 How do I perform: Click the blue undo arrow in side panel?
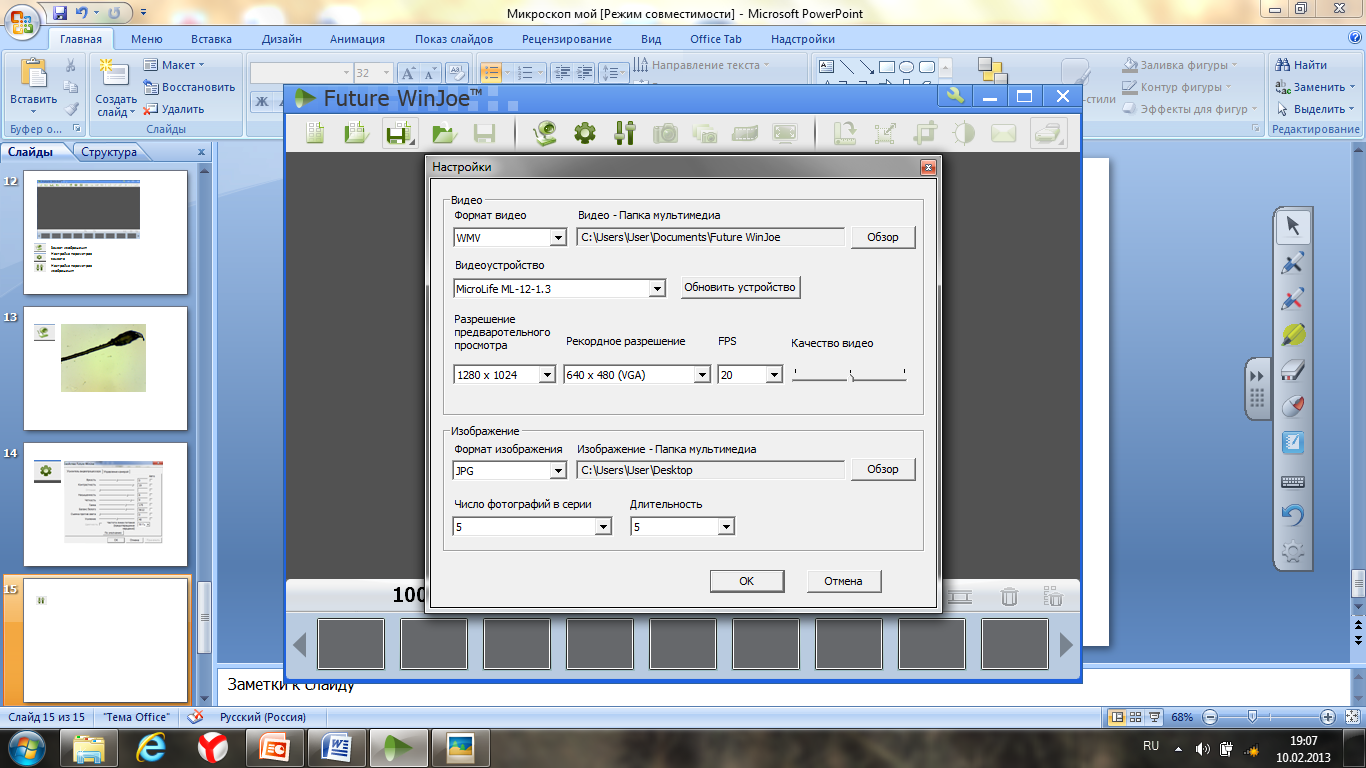coord(1292,516)
